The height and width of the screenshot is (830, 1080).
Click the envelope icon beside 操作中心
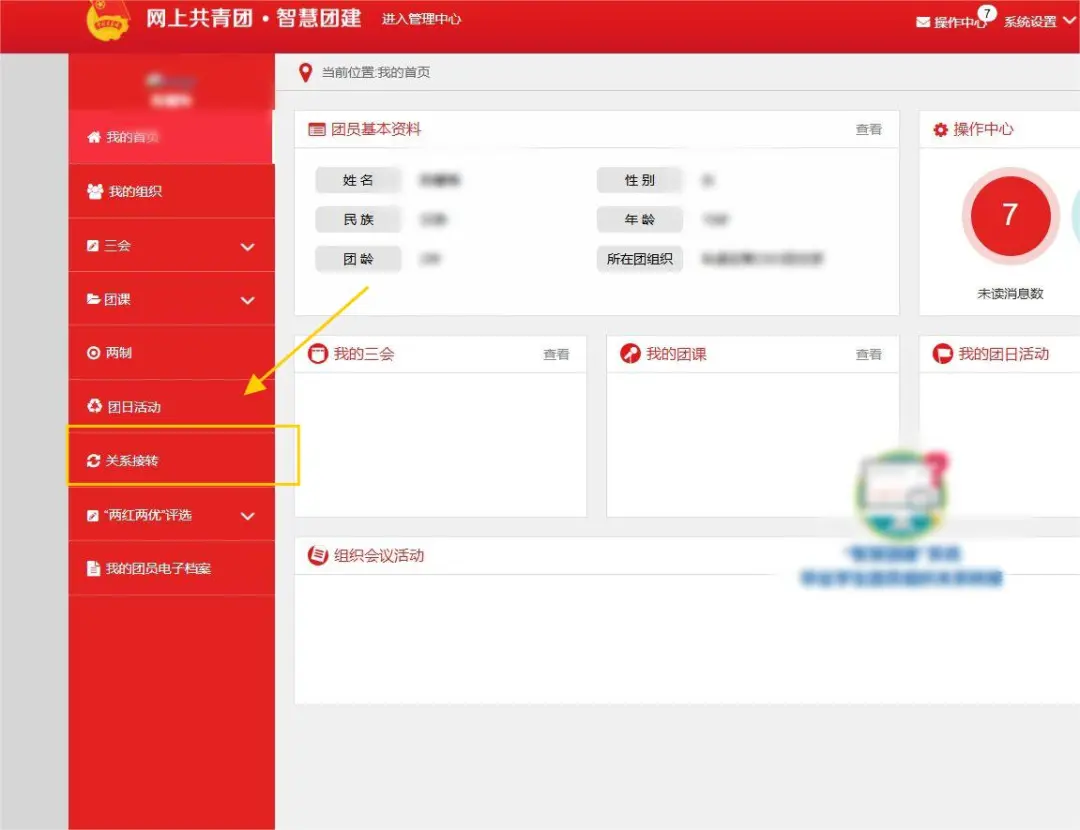(x=923, y=23)
